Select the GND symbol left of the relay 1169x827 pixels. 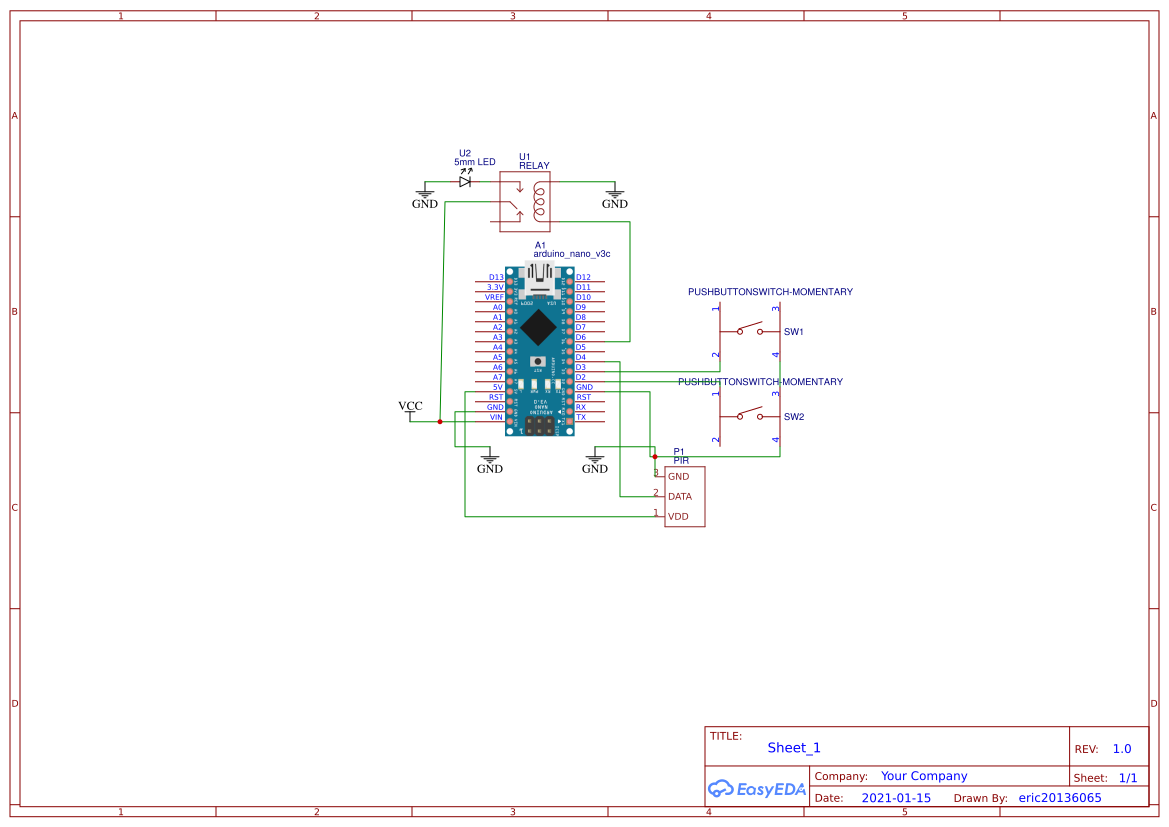point(424,195)
